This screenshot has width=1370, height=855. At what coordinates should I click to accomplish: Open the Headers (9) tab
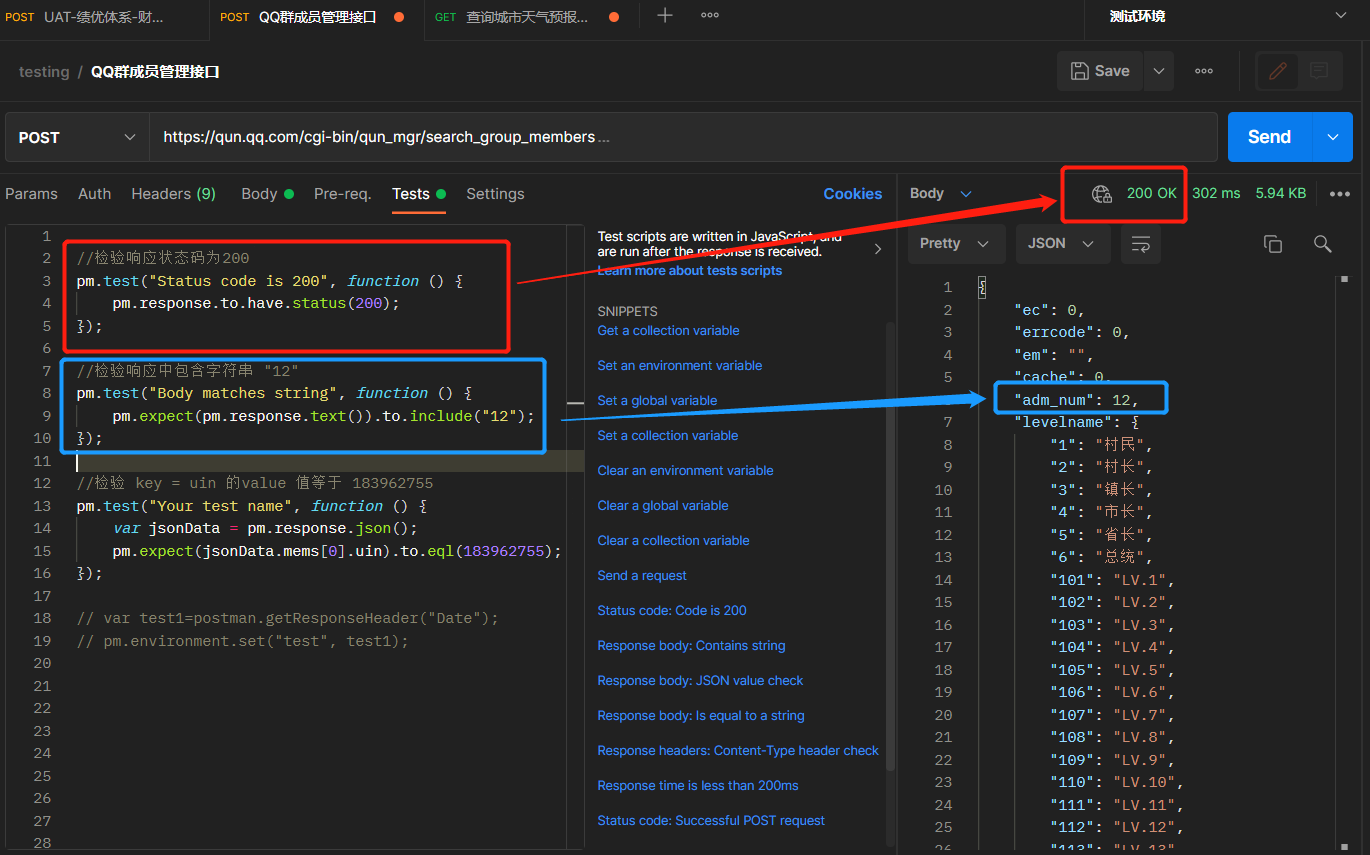174,194
